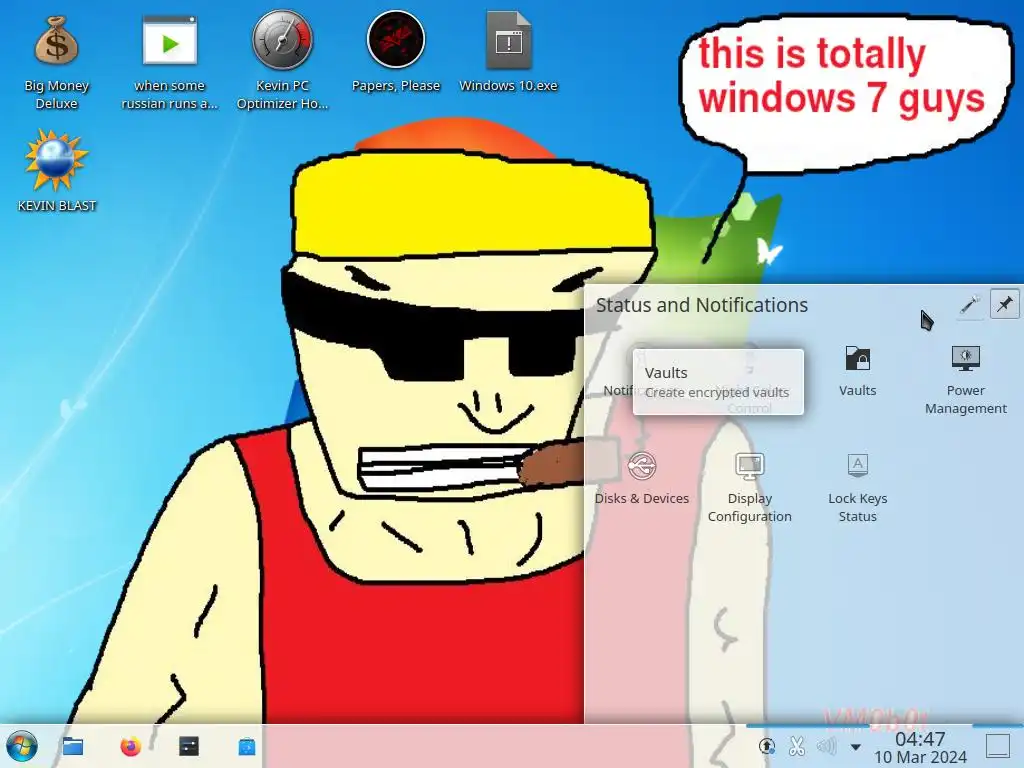The width and height of the screenshot is (1024, 768).
Task: Open Disks & Devices in the tray popup
Action: click(x=642, y=479)
